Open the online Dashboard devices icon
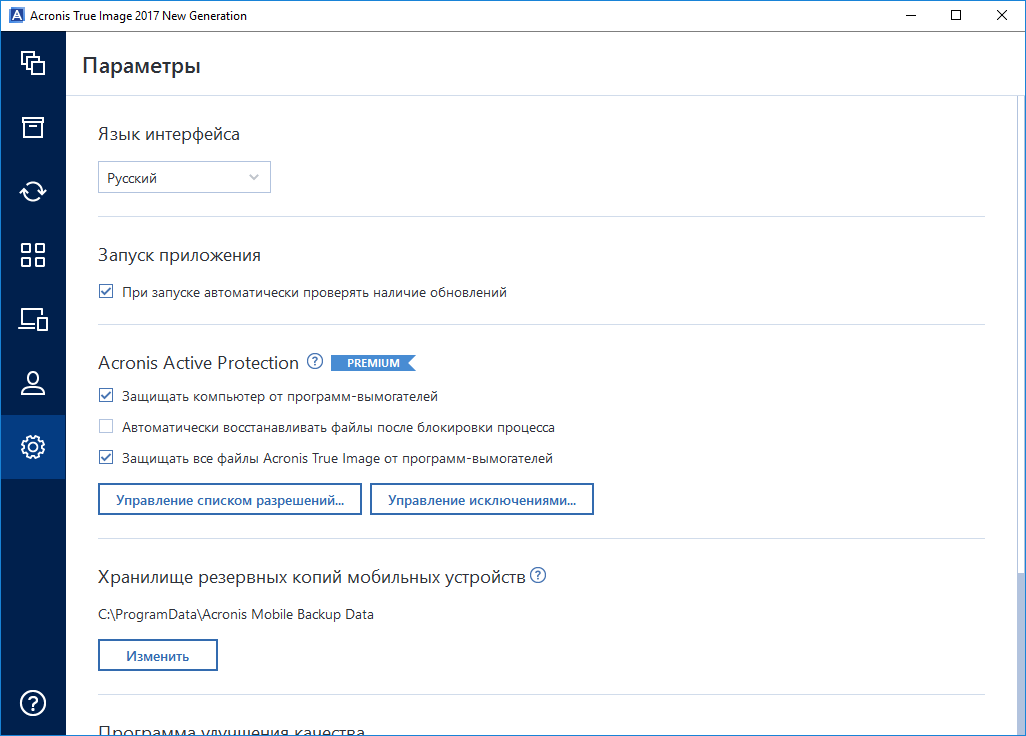The height and width of the screenshot is (736, 1026). [33, 319]
